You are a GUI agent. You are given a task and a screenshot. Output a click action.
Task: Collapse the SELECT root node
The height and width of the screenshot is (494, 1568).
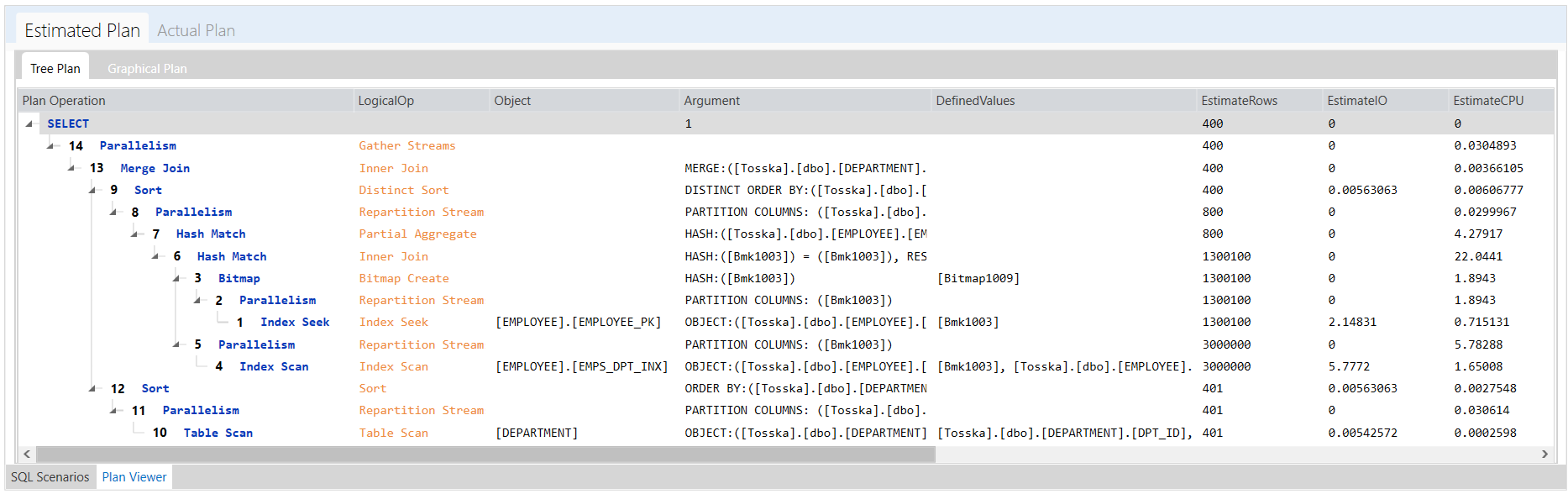click(29, 123)
